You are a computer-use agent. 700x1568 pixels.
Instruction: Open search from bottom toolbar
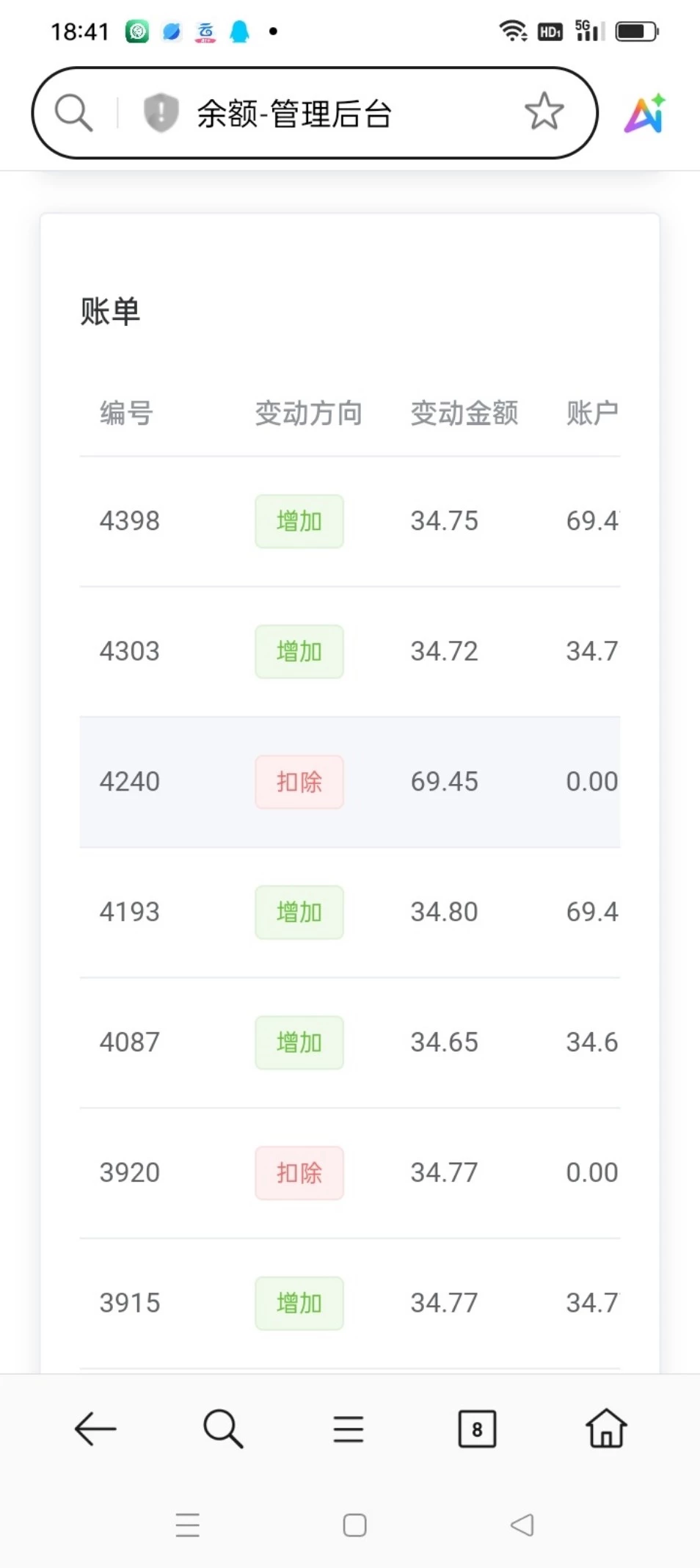coord(223,1429)
